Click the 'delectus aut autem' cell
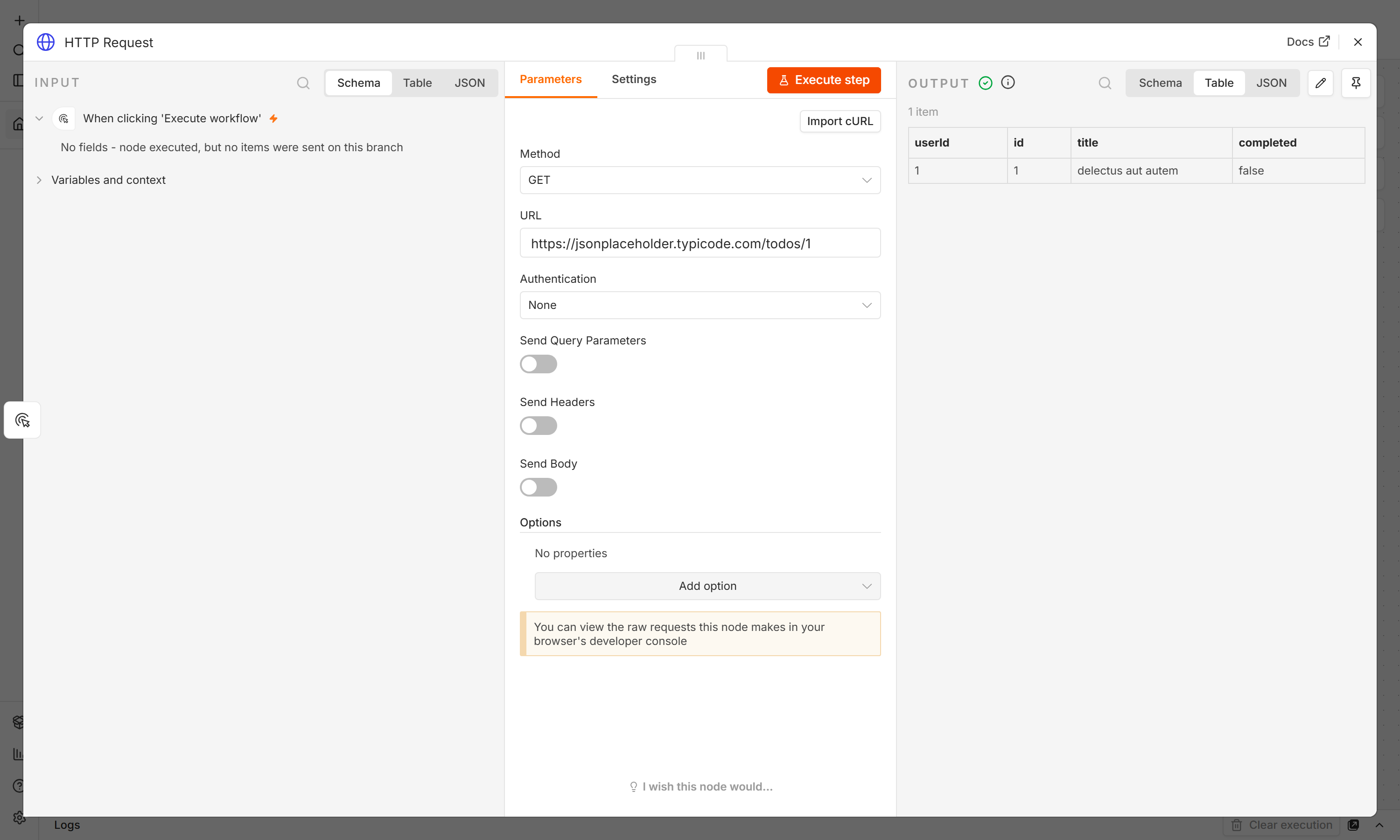 pos(1151,170)
